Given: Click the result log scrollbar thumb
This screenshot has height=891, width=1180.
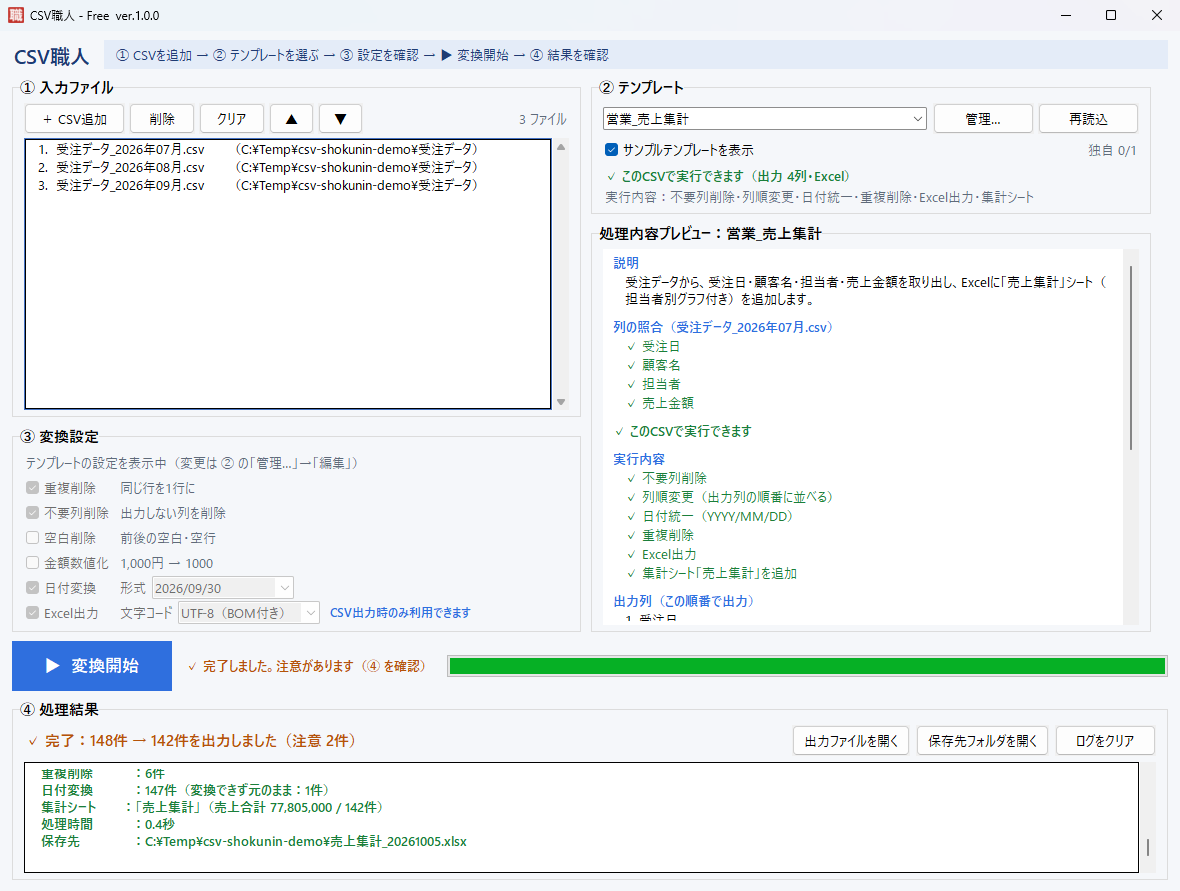Looking at the screenshot, I should (x=1148, y=847).
